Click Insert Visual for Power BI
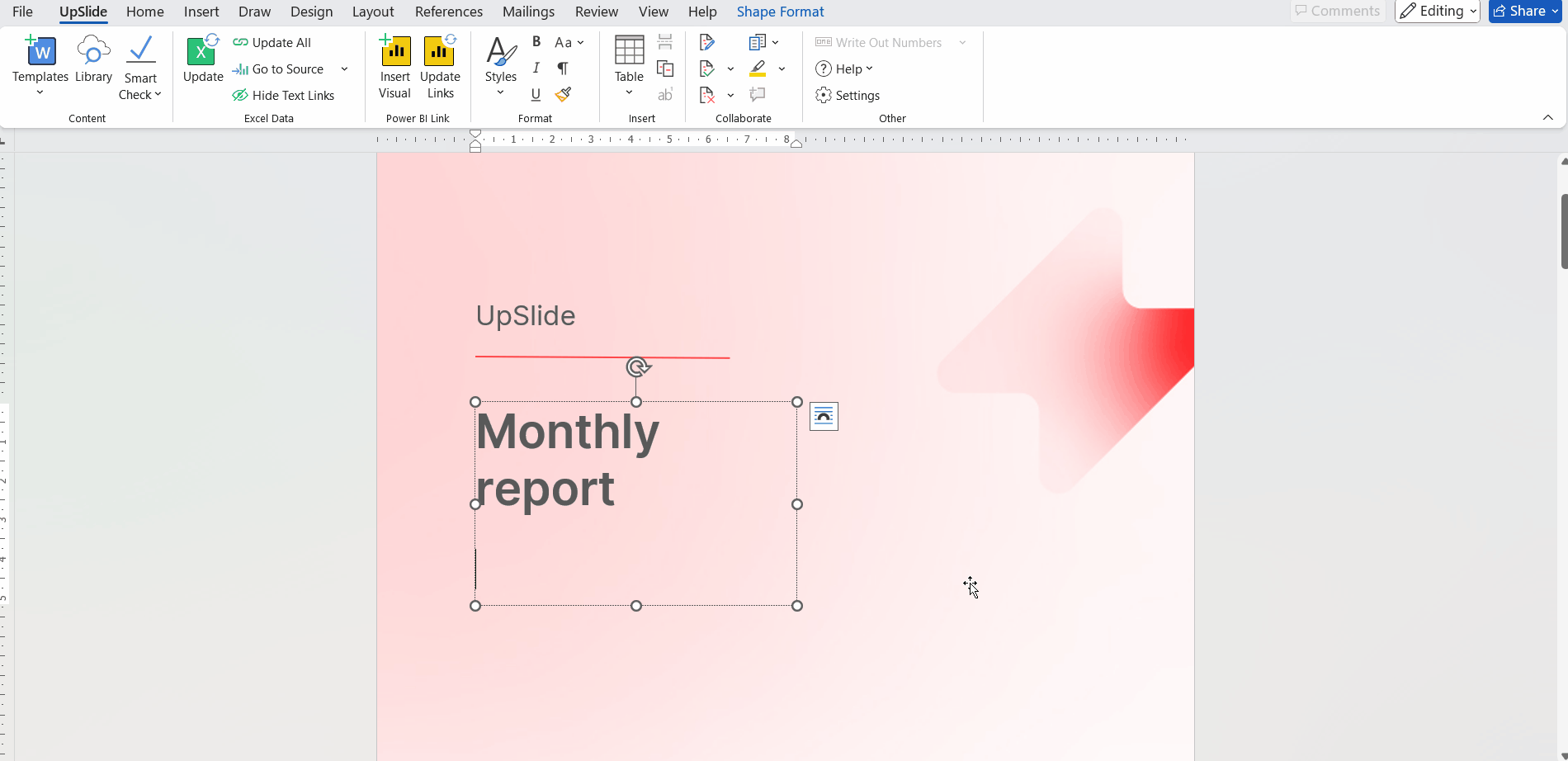Image resolution: width=1568 pixels, height=761 pixels. pos(395,68)
